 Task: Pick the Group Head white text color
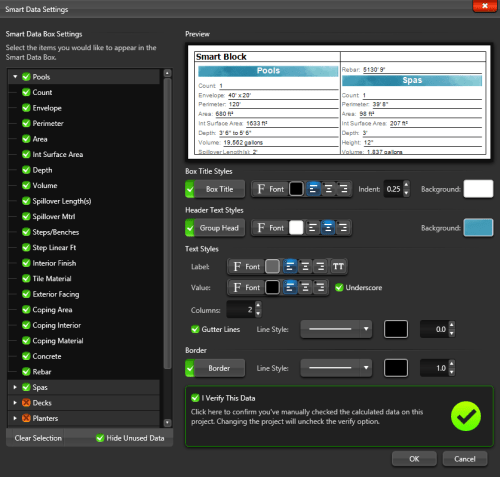tap(296, 228)
